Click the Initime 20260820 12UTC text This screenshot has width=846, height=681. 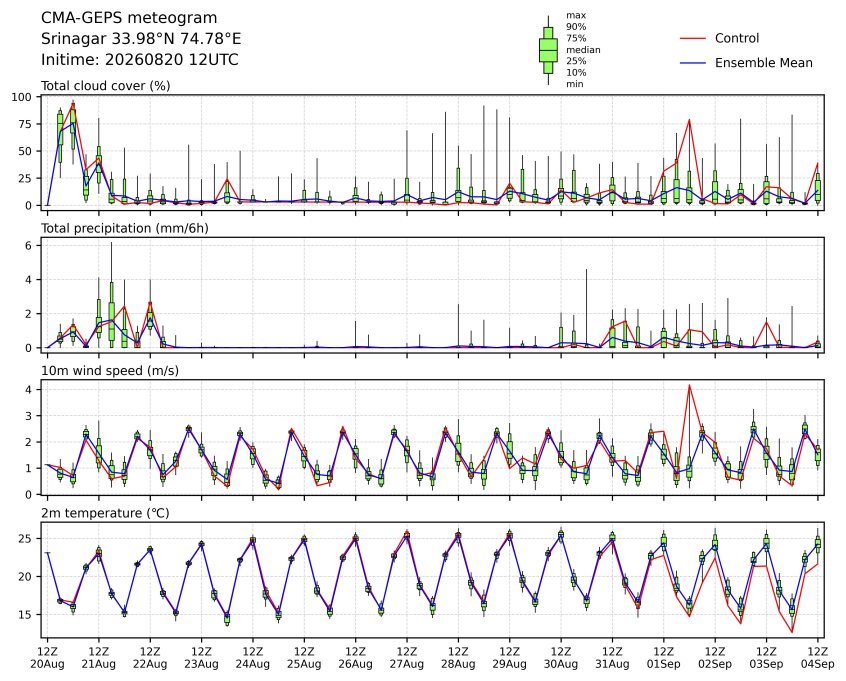pyautogui.click(x=140, y=59)
